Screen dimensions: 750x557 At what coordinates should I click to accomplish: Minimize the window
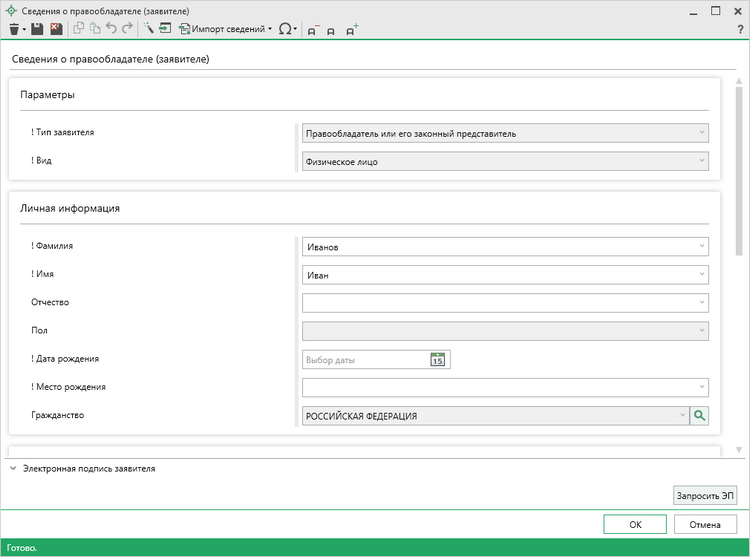click(693, 13)
